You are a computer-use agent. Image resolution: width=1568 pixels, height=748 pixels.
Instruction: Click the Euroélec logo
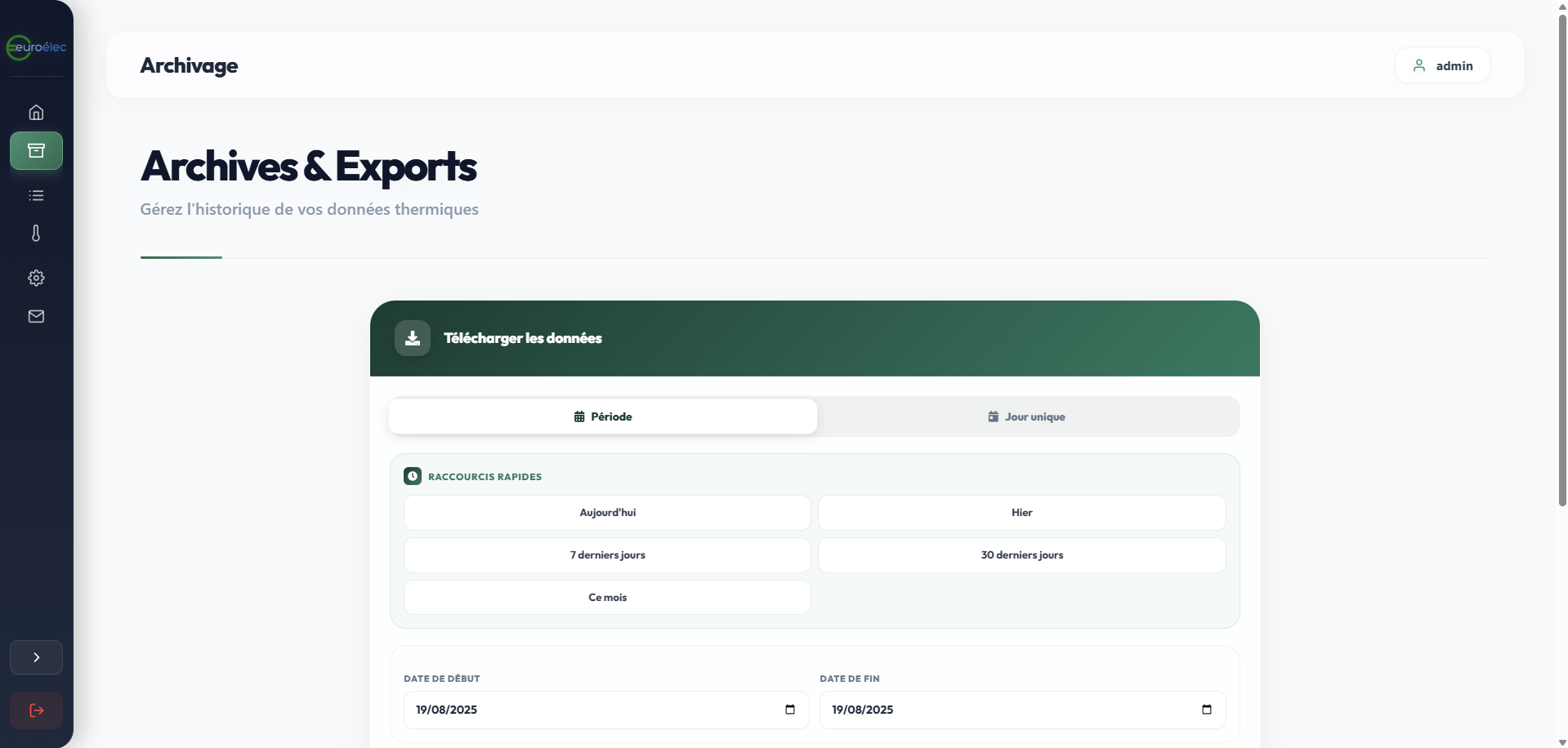click(36, 47)
